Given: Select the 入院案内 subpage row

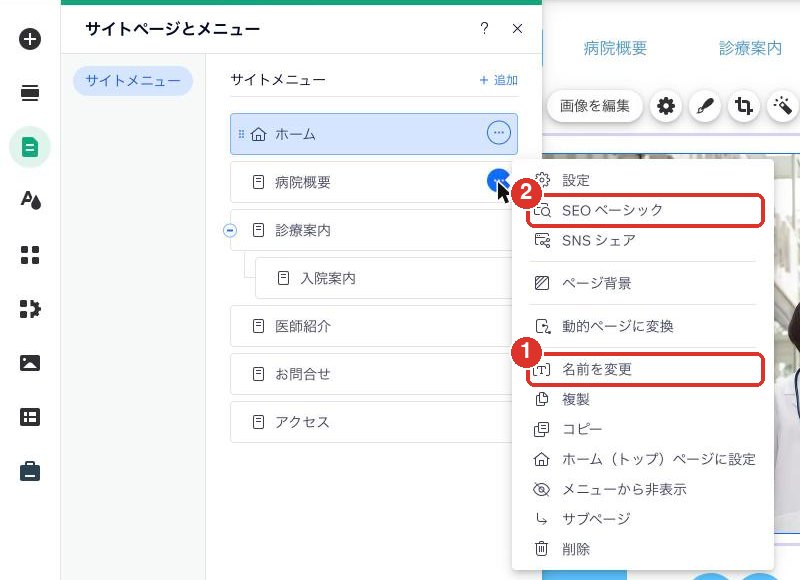Looking at the screenshot, I should click(383, 278).
